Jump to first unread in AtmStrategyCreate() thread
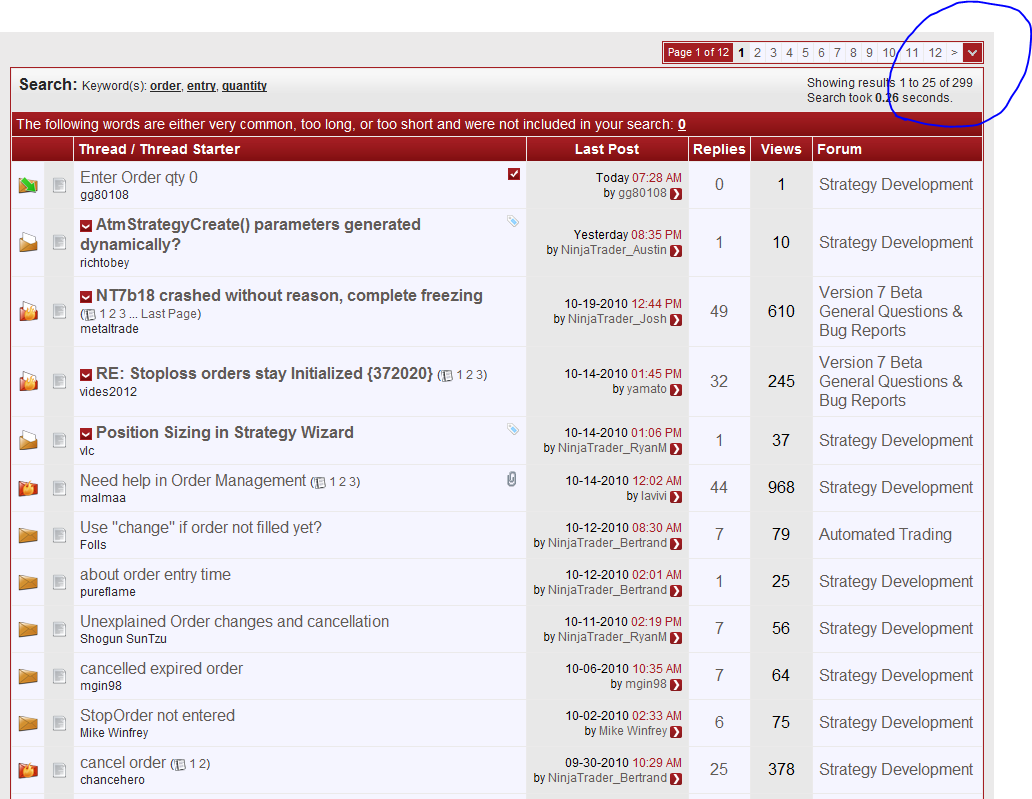This screenshot has width=1032, height=799. point(86,226)
